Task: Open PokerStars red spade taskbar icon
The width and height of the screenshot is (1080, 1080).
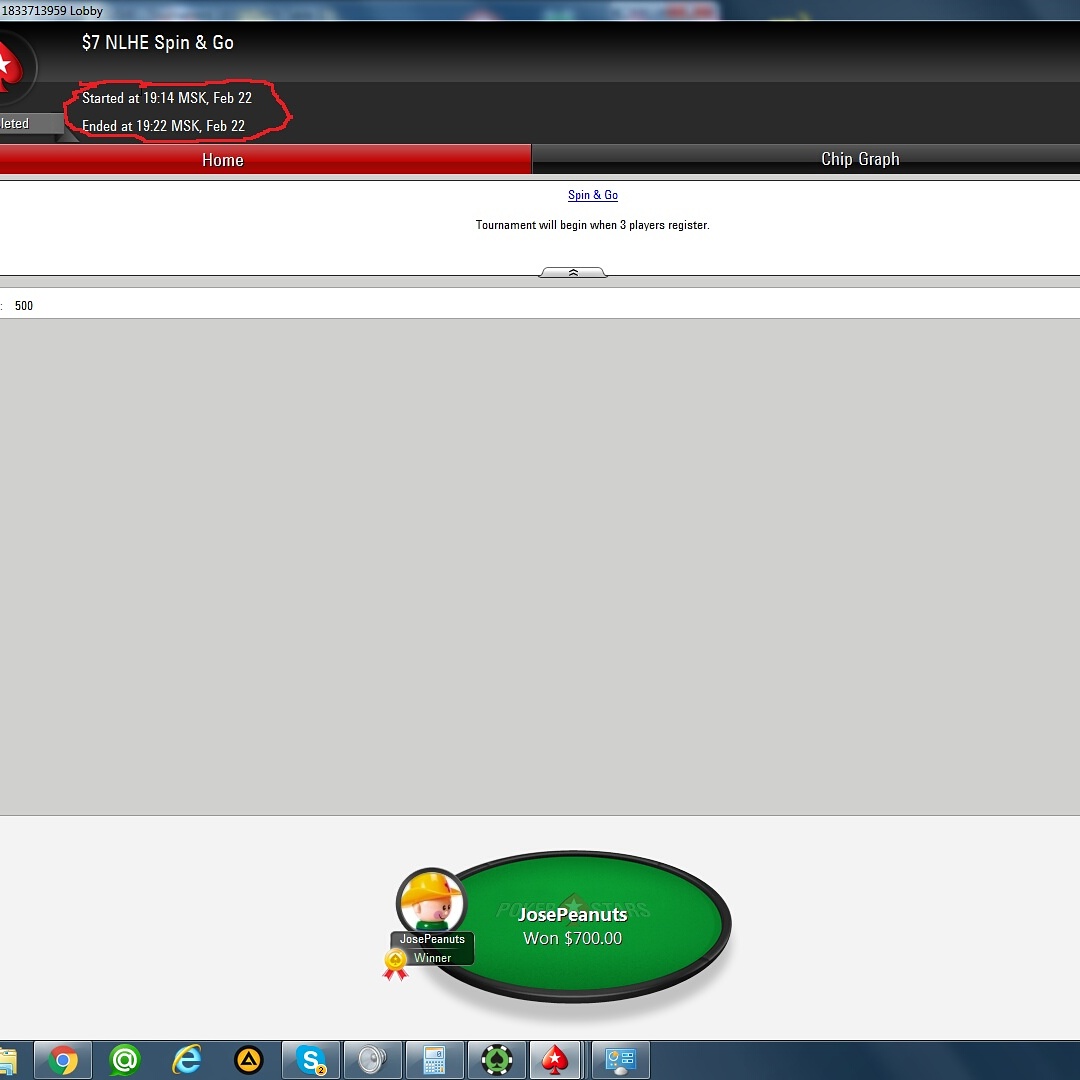Action: pos(555,1059)
